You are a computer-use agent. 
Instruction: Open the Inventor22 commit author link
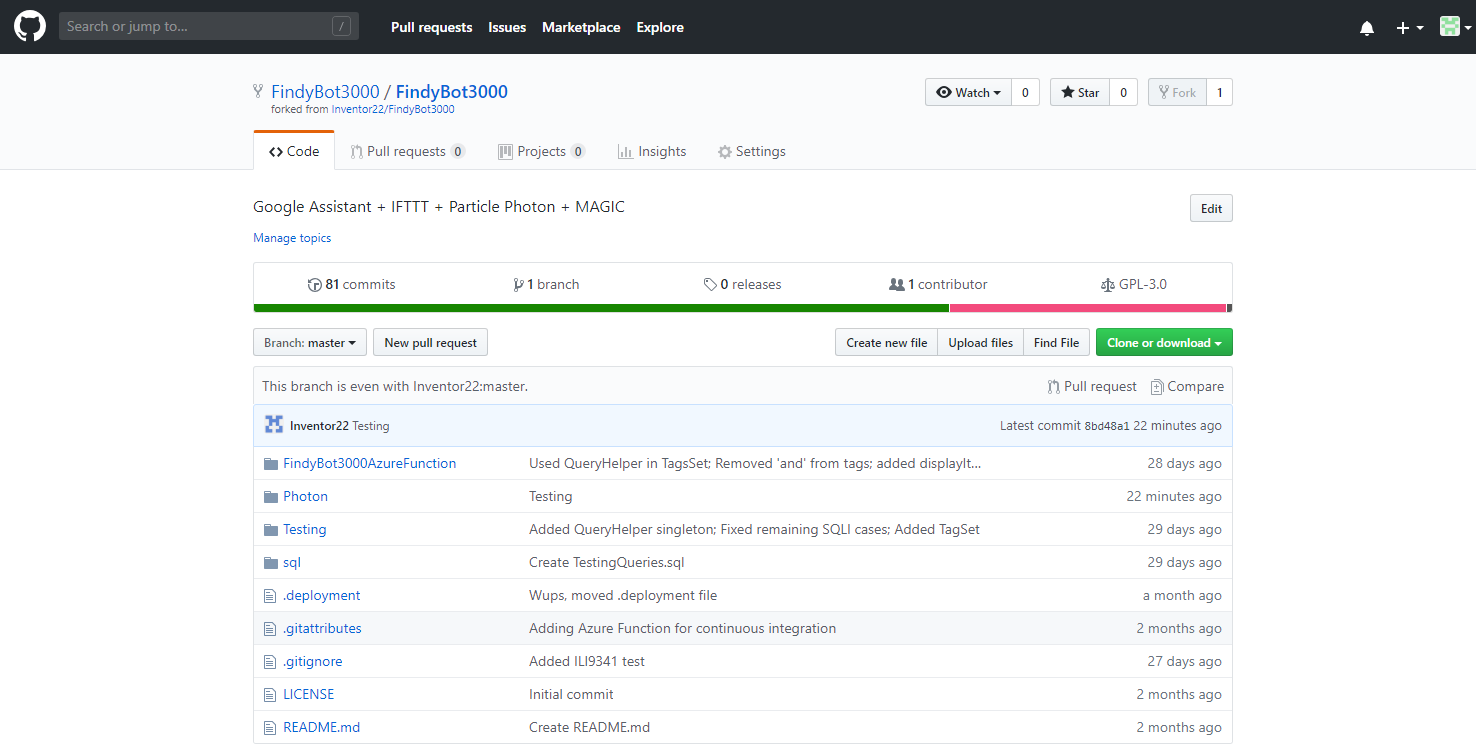coord(319,426)
